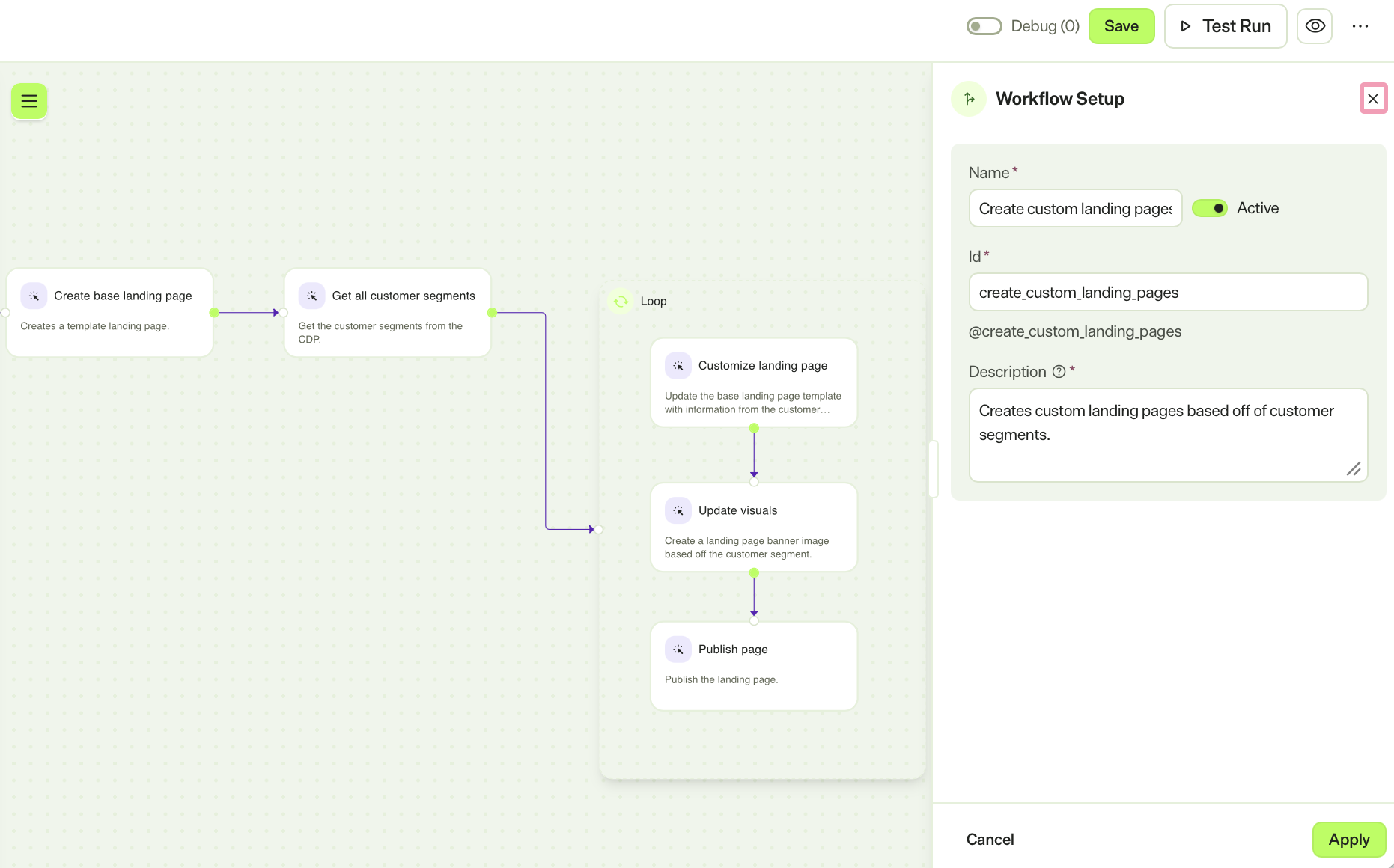Click the Update visuals node icon
The height and width of the screenshot is (868, 1394).
(678, 510)
